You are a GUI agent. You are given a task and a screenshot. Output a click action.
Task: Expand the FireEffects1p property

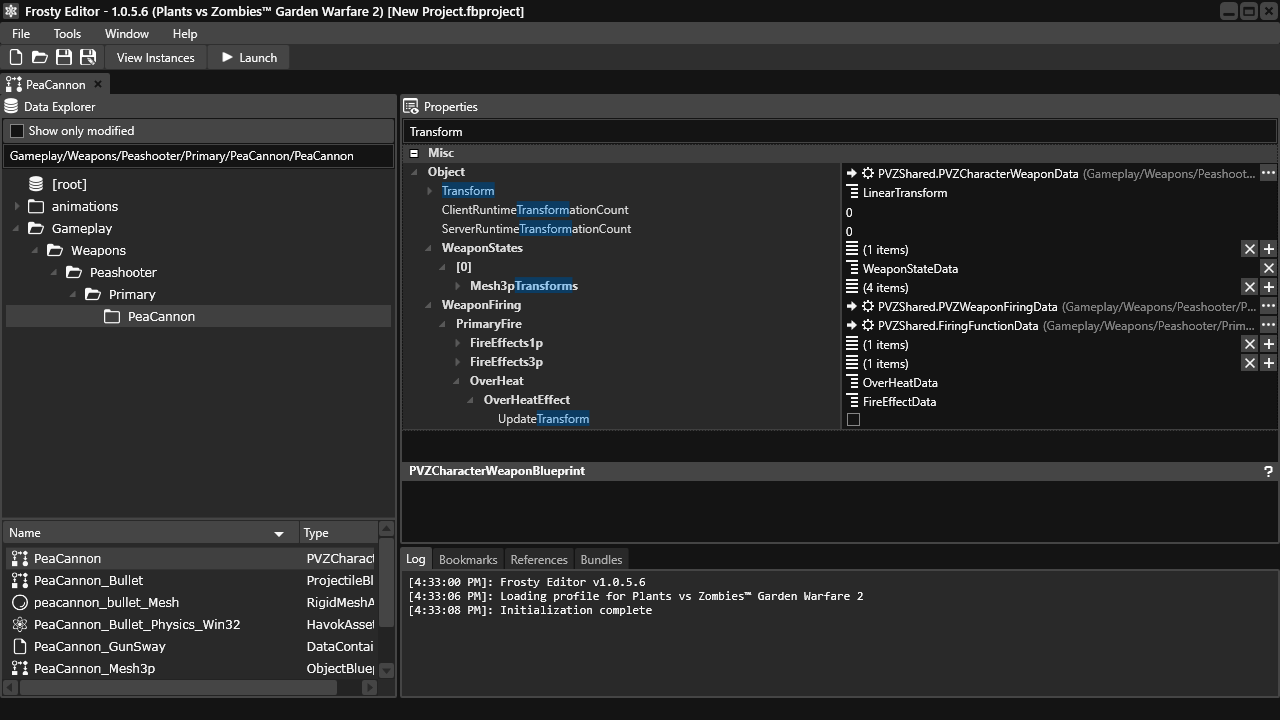click(x=458, y=343)
